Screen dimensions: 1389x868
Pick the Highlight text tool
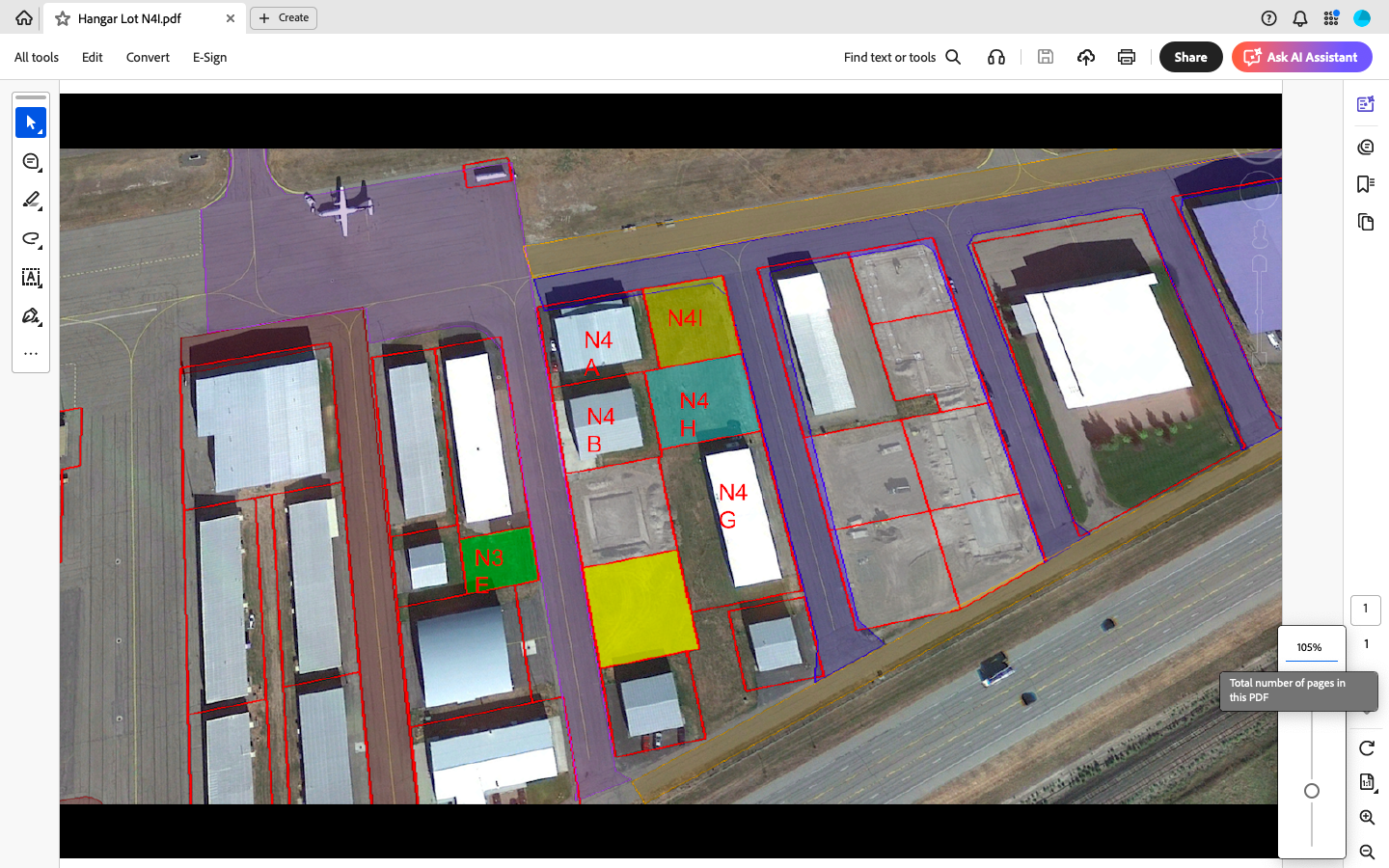[31, 201]
